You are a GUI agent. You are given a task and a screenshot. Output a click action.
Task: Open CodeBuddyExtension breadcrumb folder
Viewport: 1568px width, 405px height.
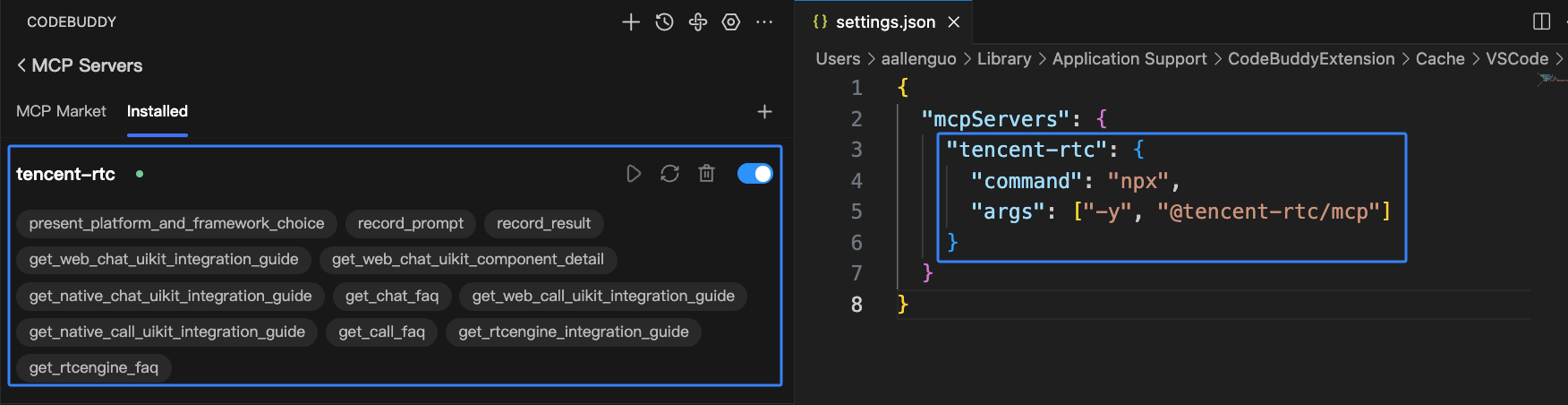click(x=1311, y=59)
